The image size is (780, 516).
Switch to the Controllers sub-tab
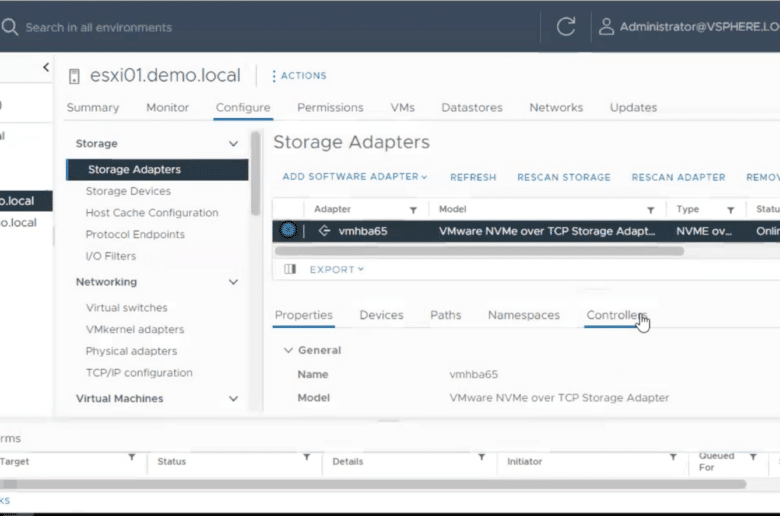coord(616,315)
